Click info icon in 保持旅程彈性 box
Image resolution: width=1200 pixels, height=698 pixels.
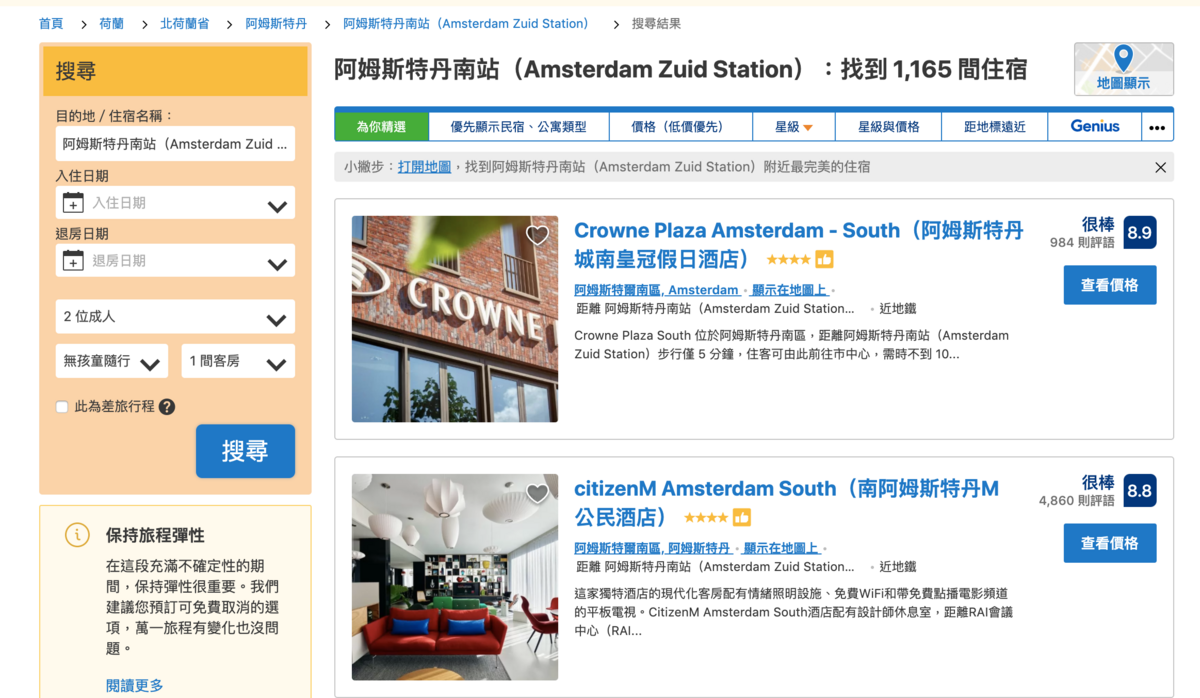pos(77,535)
